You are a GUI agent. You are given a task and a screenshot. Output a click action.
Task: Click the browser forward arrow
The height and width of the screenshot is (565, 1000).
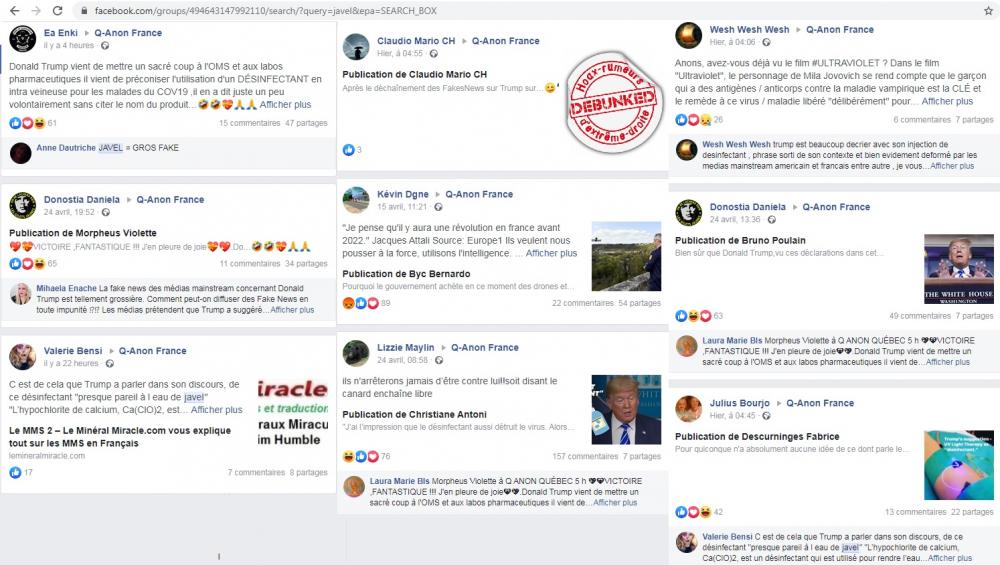click(x=36, y=11)
